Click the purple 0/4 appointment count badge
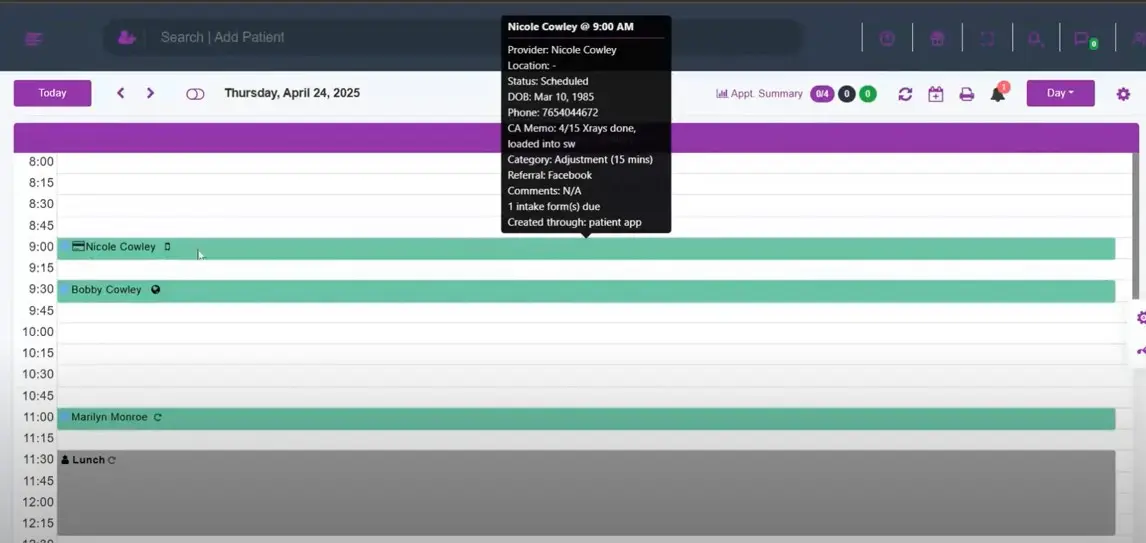 (822, 94)
